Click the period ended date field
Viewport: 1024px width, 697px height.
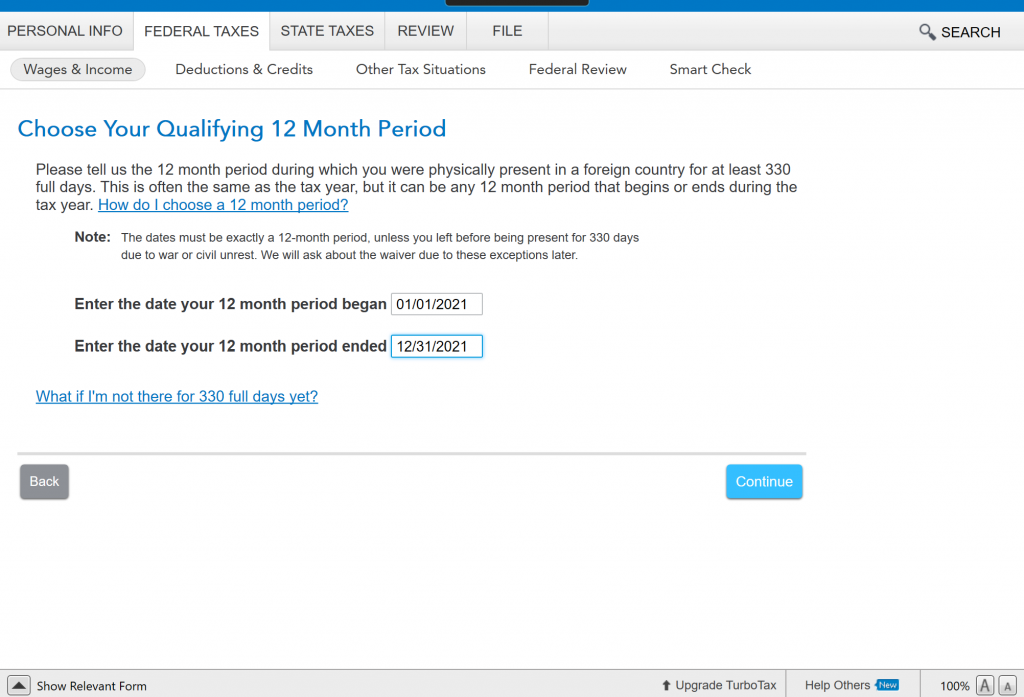point(436,346)
